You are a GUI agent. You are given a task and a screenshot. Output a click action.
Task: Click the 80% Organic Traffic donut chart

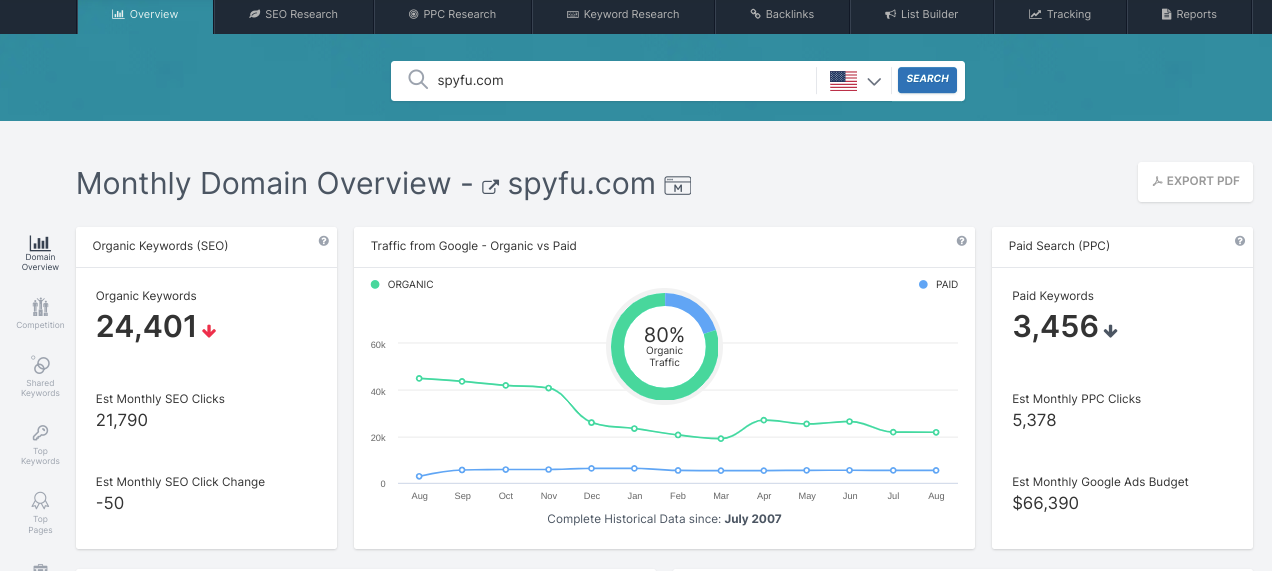point(664,347)
